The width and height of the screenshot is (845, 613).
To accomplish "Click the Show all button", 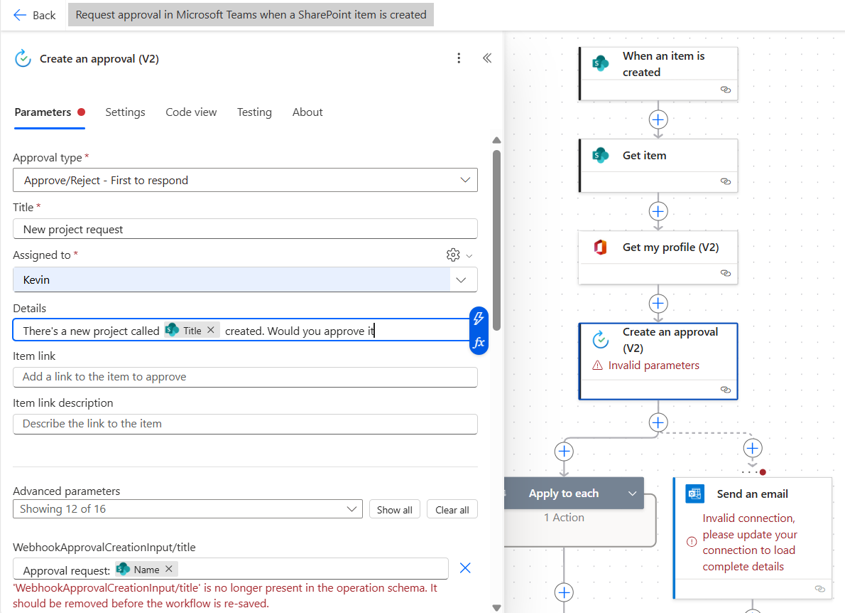I will 394,510.
